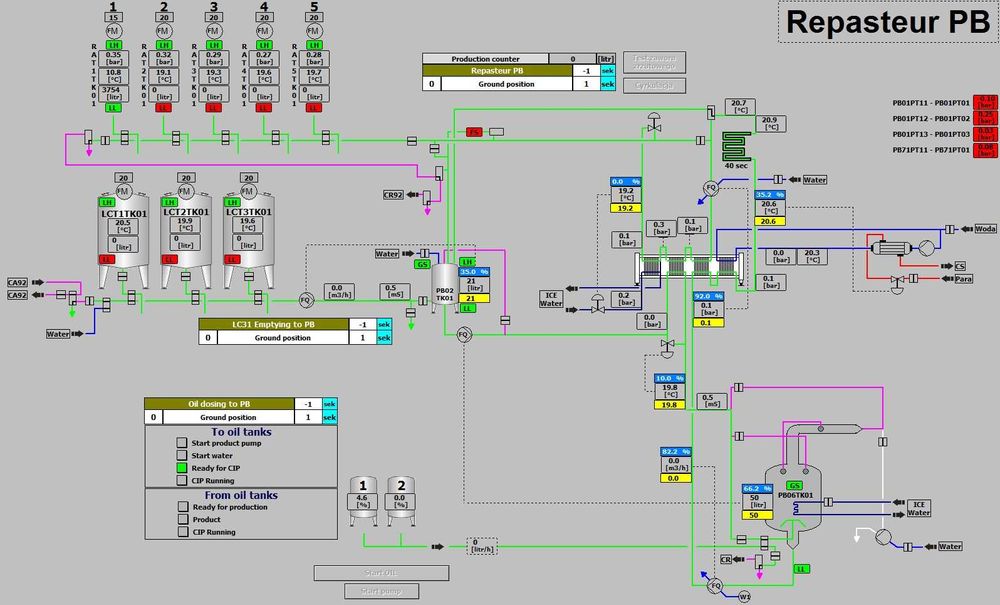Click the greyed button above Cyrkulacja

(x=654, y=62)
